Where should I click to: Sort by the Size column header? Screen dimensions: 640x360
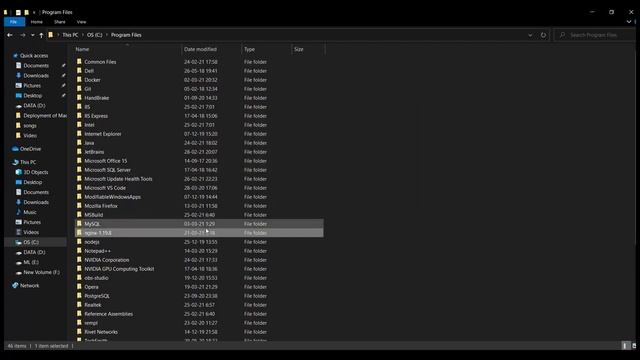(x=308, y=49)
